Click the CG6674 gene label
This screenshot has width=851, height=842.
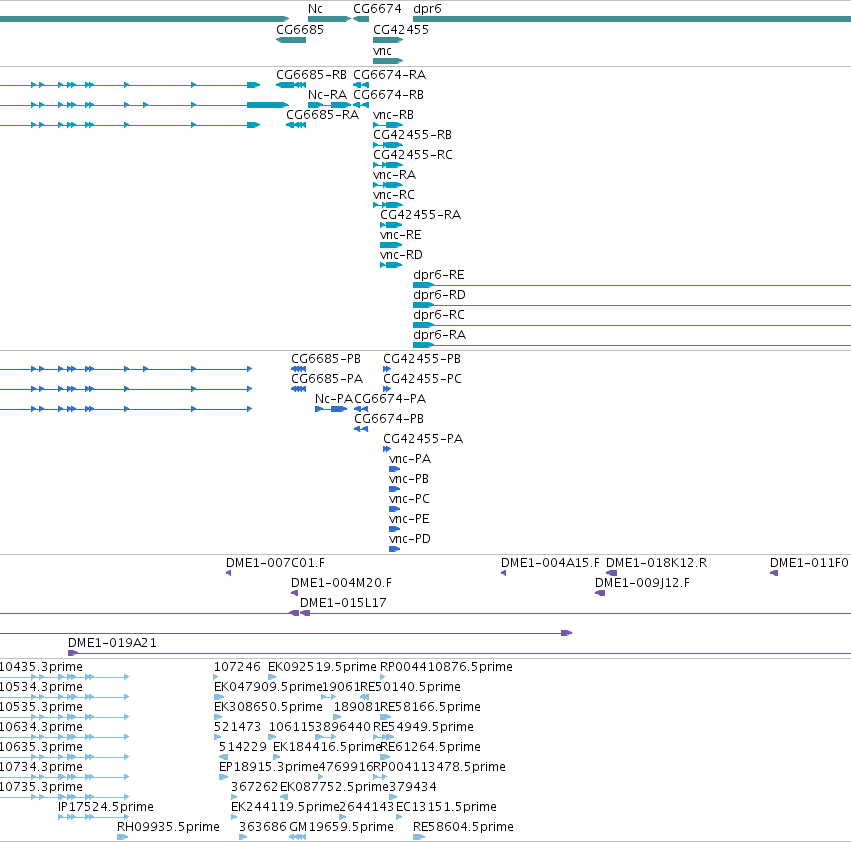coord(377,9)
